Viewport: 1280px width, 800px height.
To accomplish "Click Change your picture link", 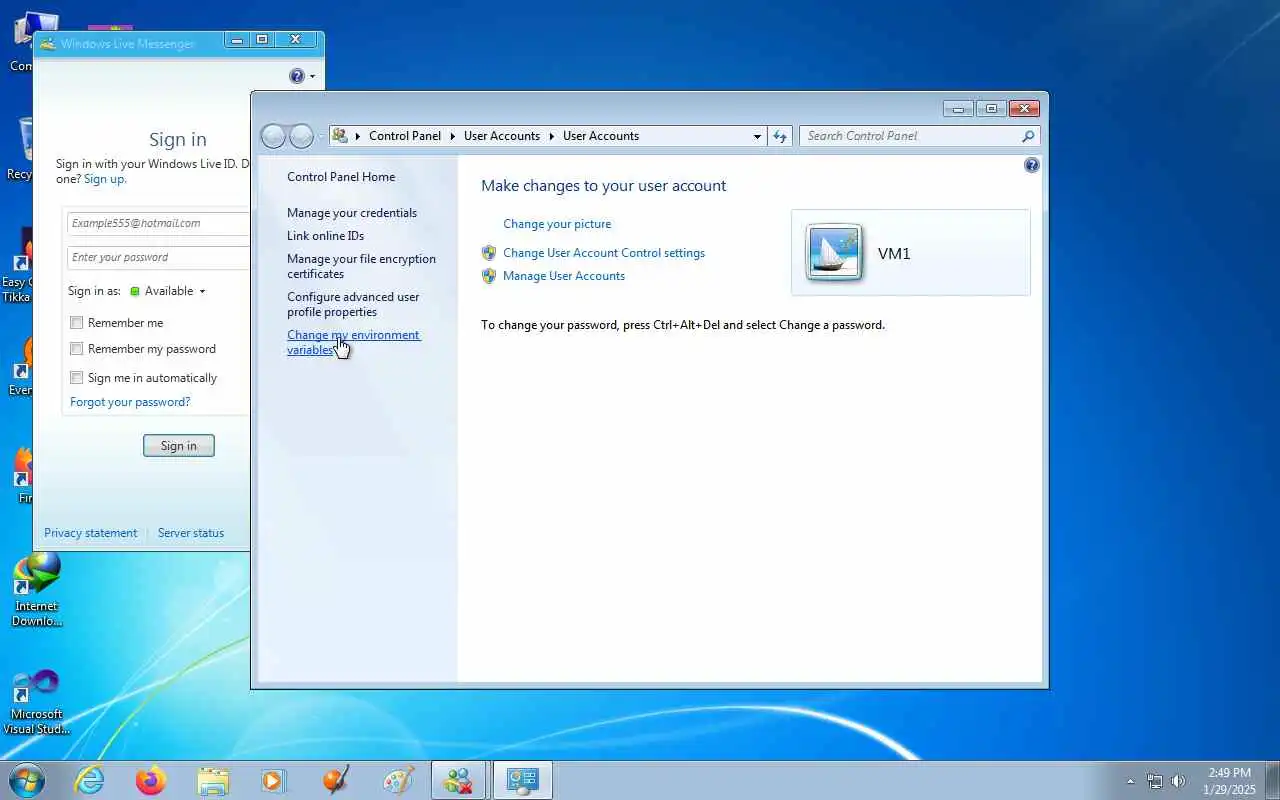I will 557,224.
